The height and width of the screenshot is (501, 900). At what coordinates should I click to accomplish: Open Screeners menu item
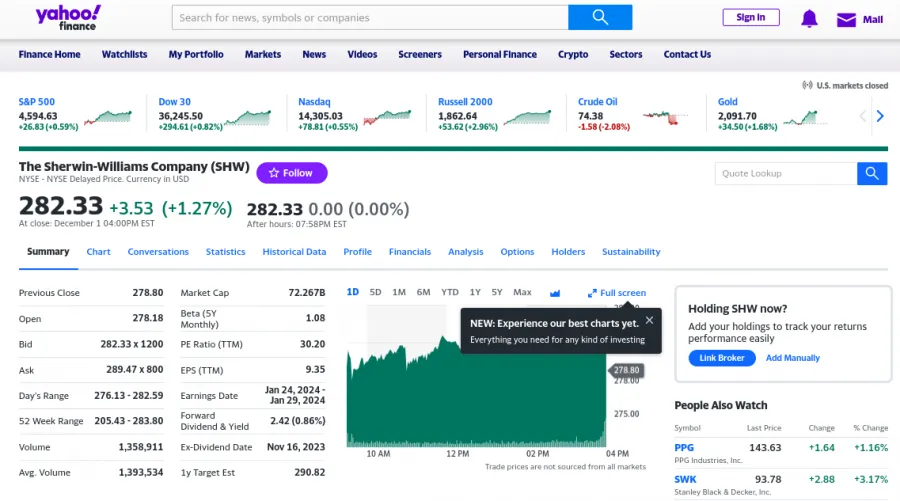[420, 55]
